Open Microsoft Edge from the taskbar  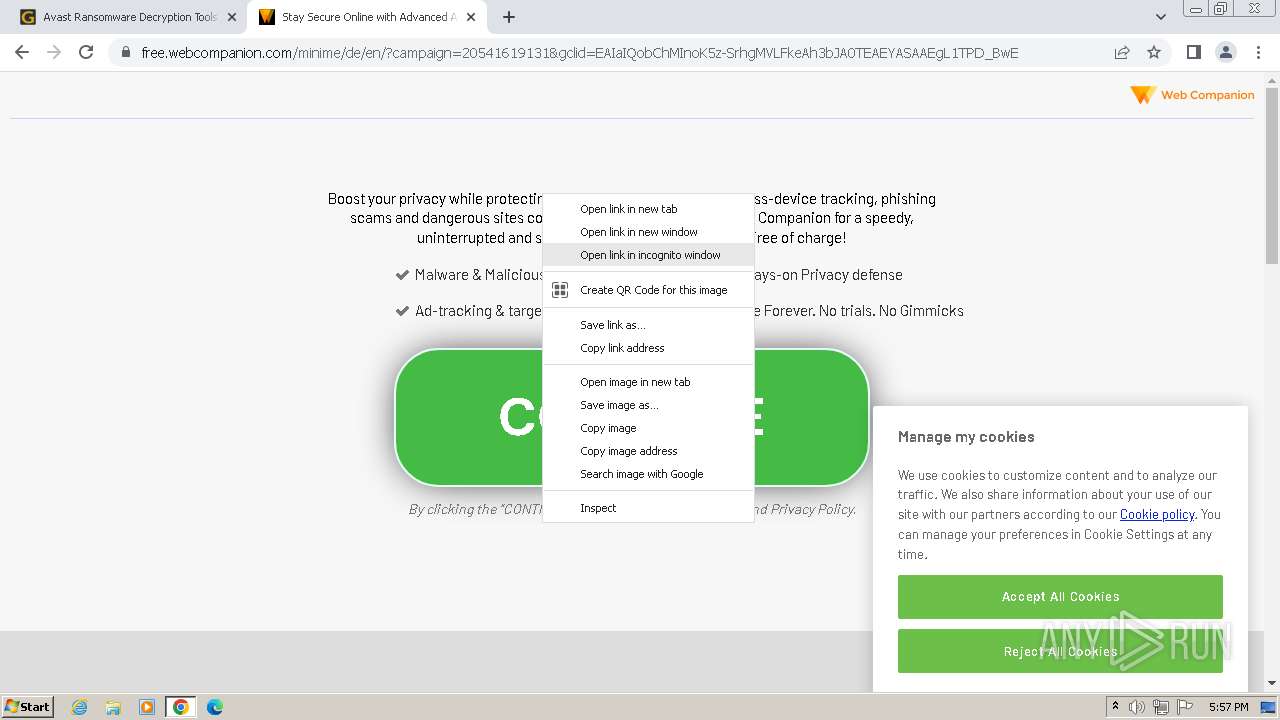(215, 707)
